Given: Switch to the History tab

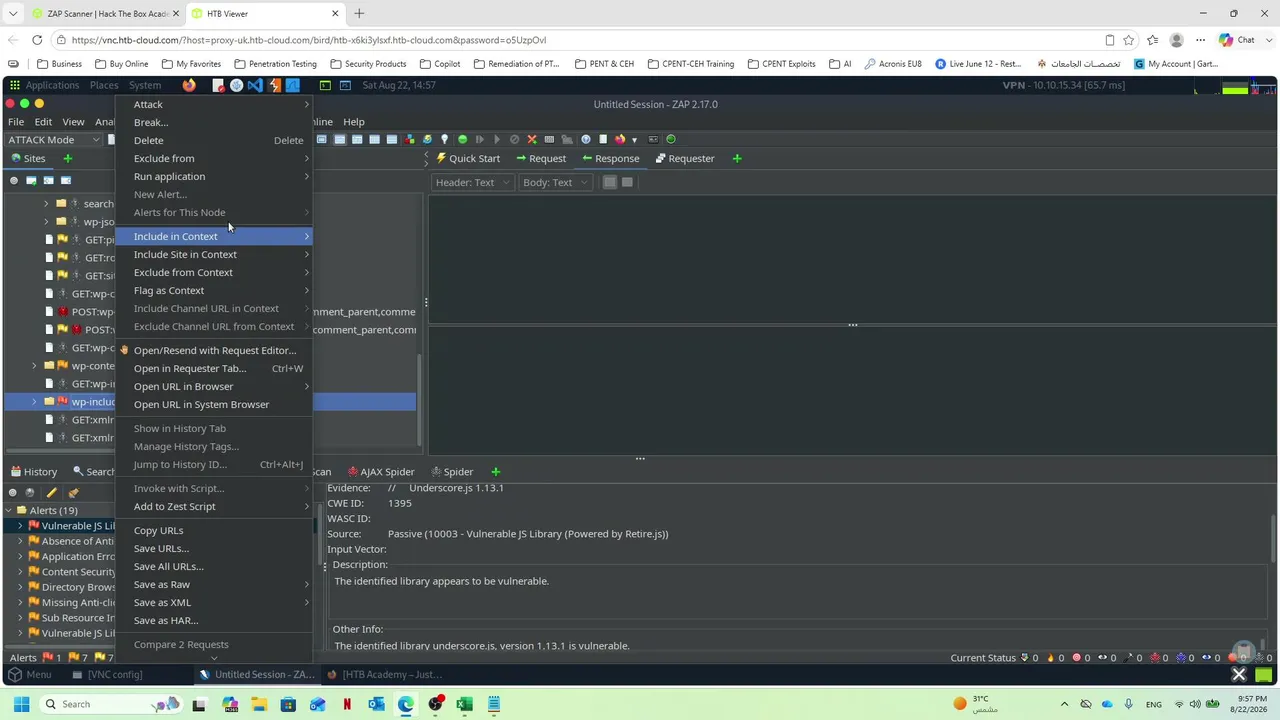Looking at the screenshot, I should coord(34,472).
